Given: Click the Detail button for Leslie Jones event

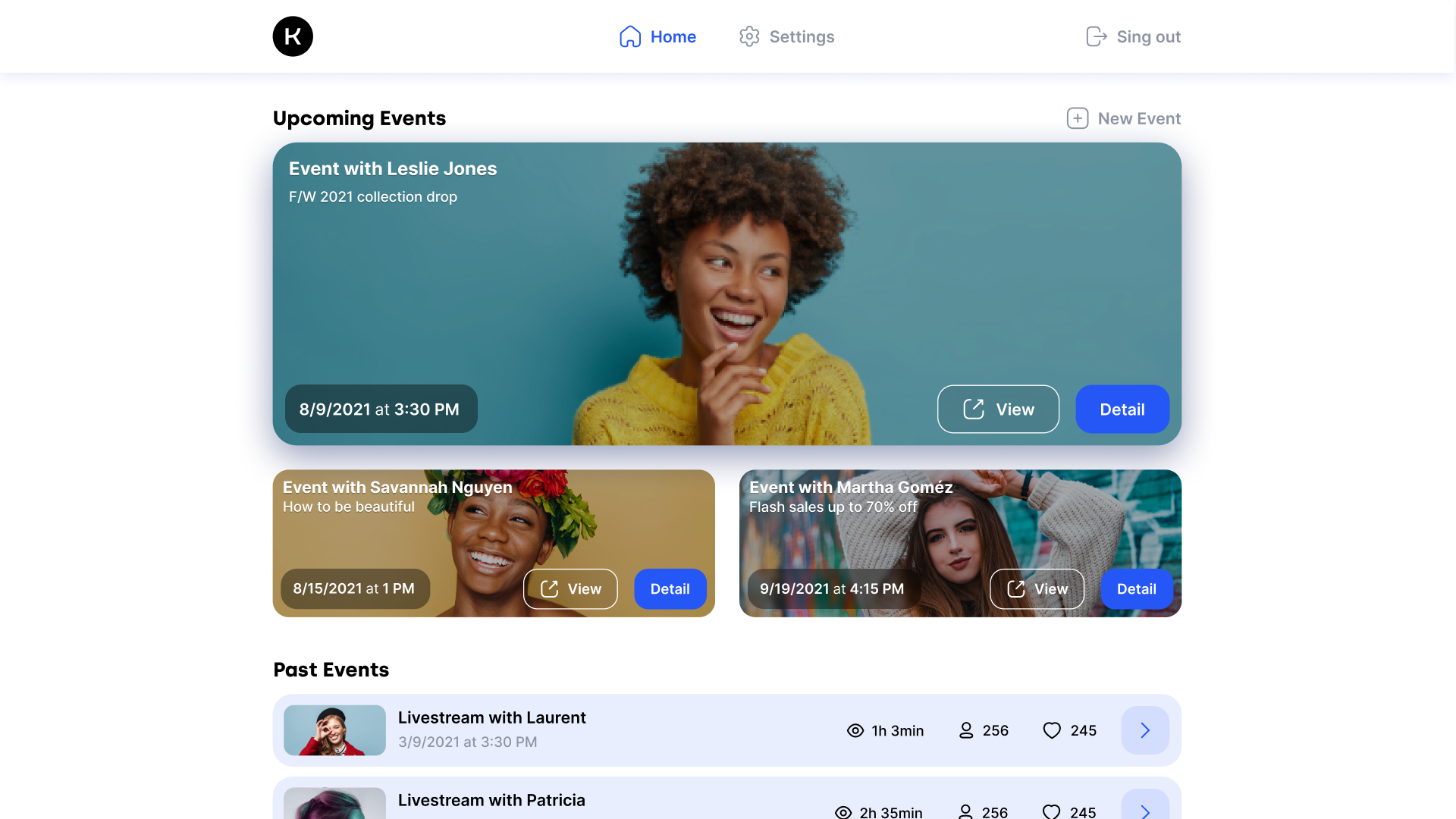Looking at the screenshot, I should [1122, 408].
